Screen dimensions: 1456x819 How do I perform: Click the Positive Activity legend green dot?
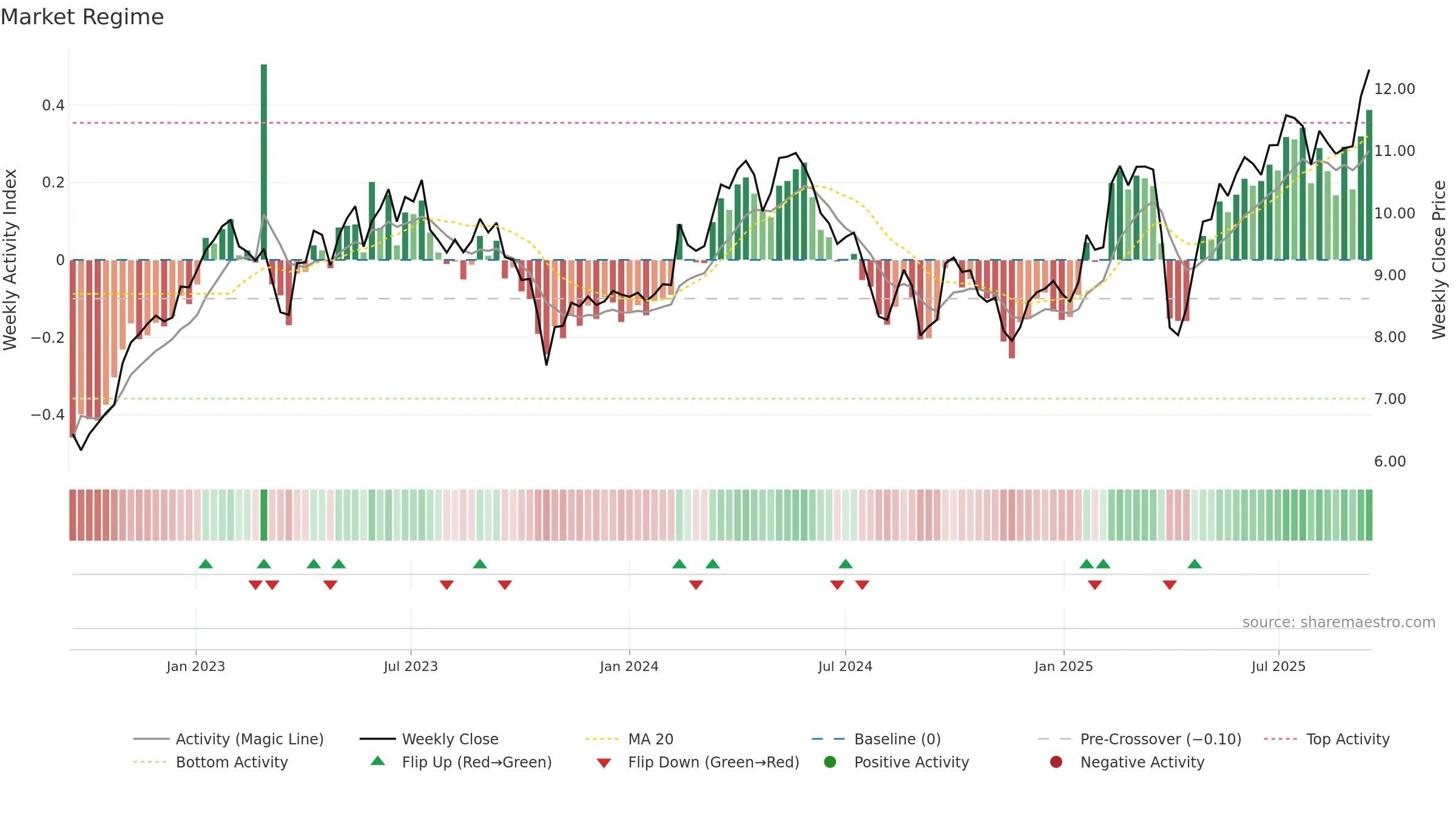(831, 762)
